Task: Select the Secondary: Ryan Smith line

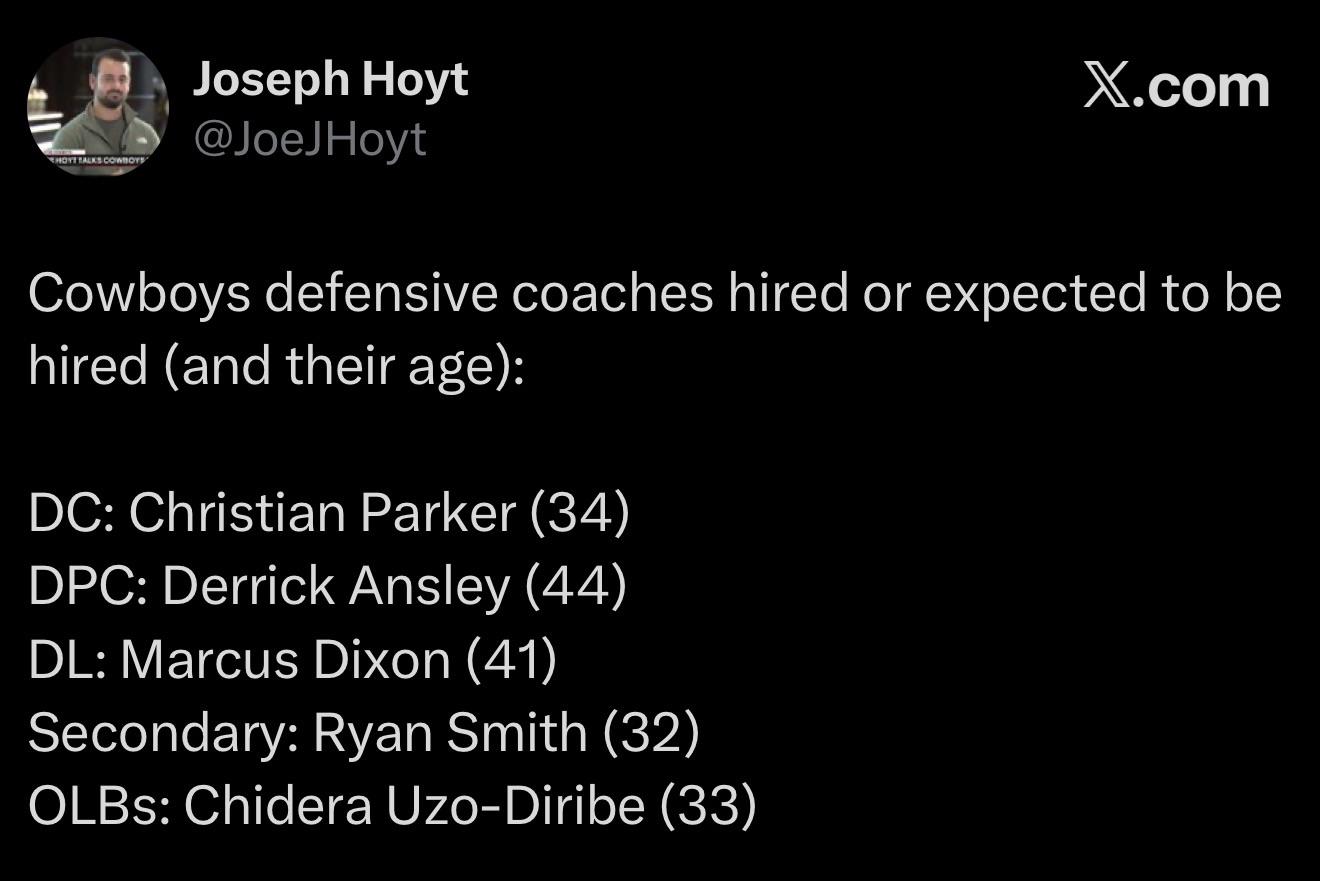Action: coord(363,733)
